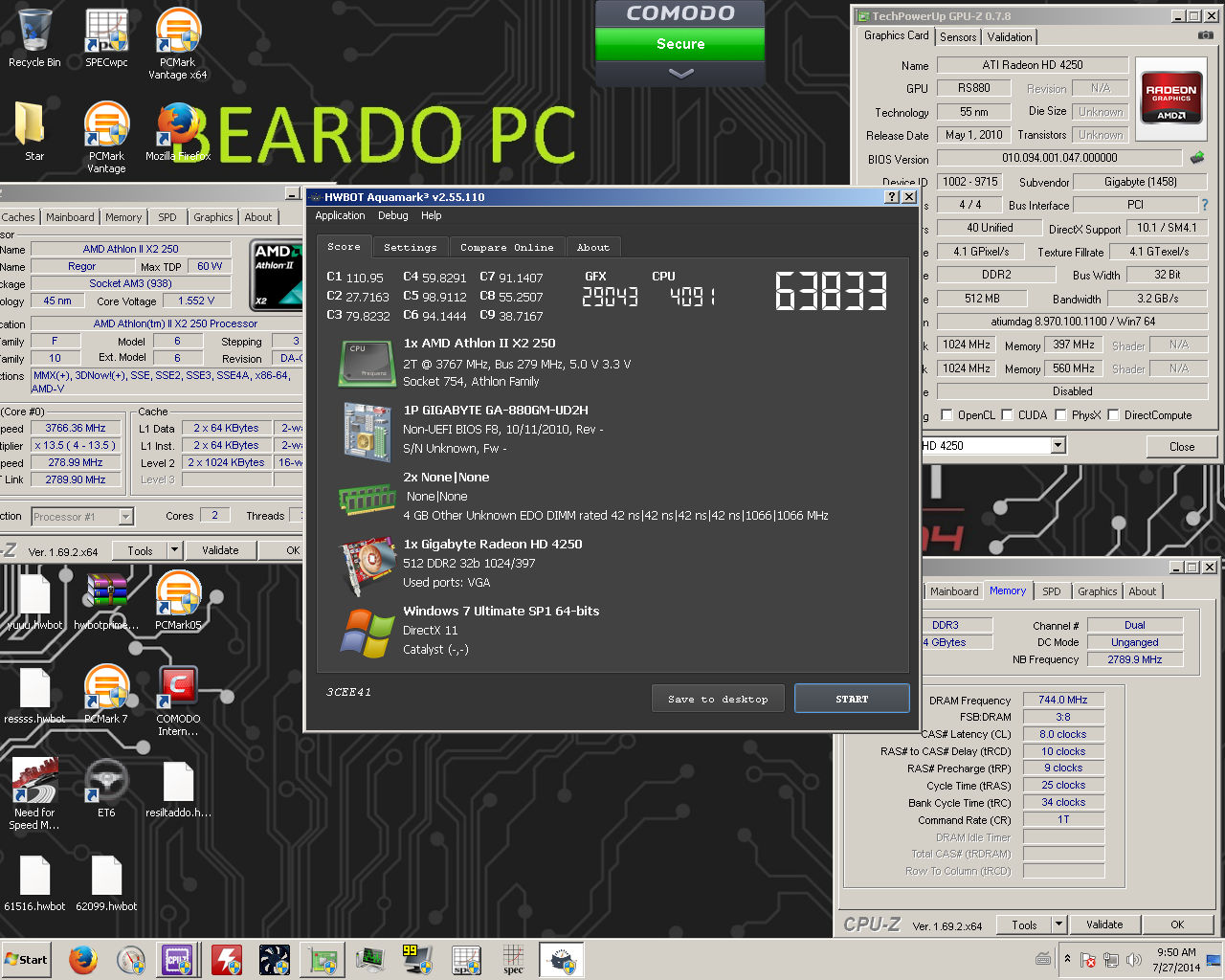
Task: Check the PhysX checkbox in GPU-Z
Action: 1060,415
